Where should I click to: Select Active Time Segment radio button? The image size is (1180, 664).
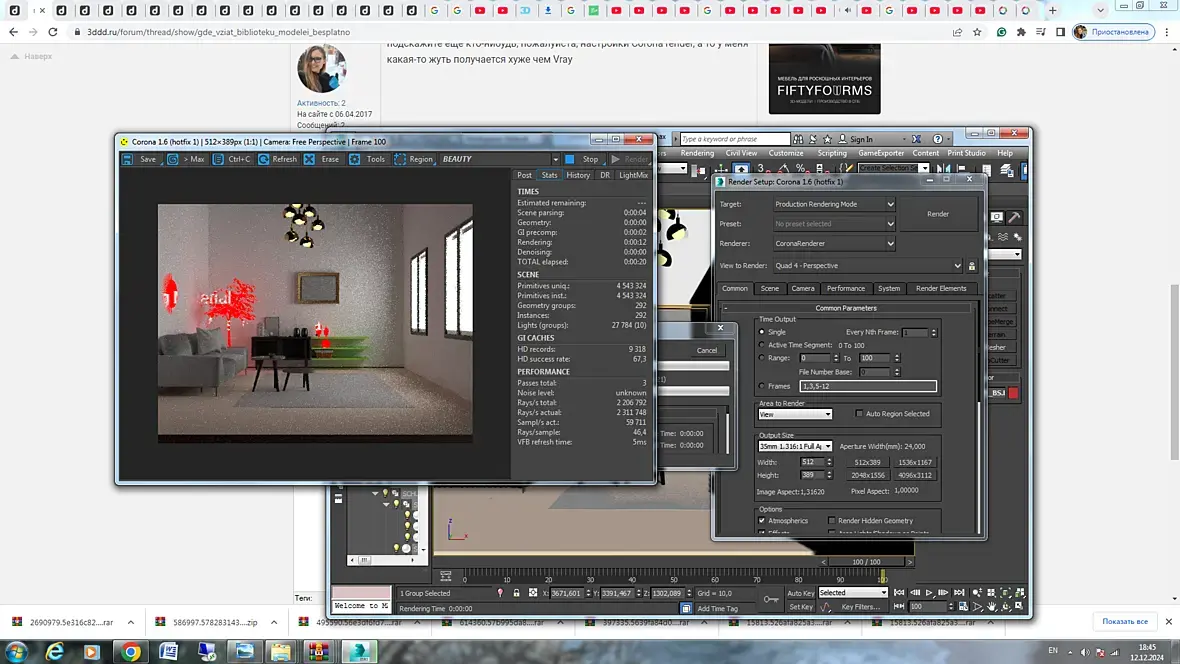[x=762, y=345]
